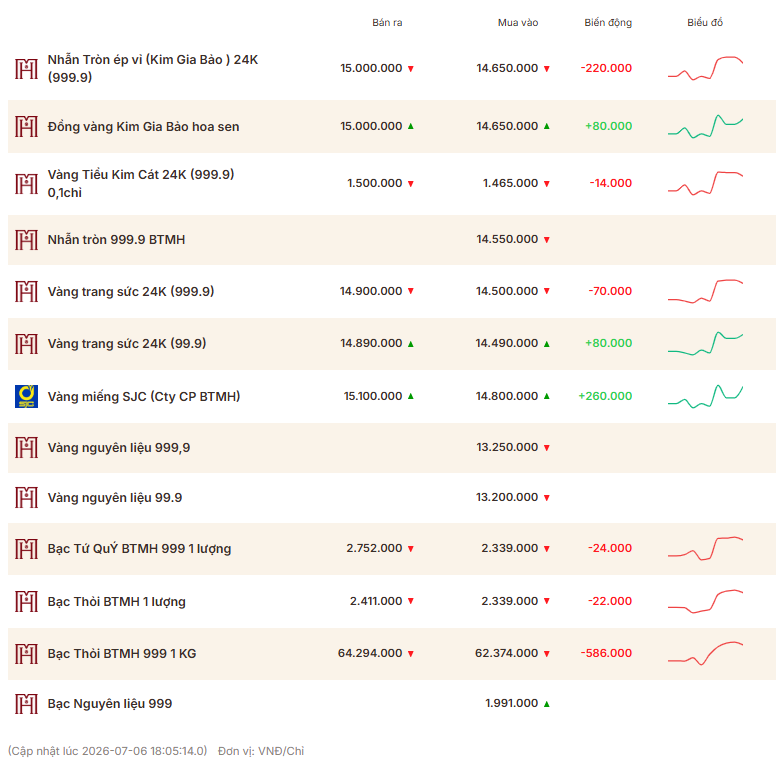Click green up arrow beside 1.991.000
The width and height of the screenshot is (778, 763).
547,703
